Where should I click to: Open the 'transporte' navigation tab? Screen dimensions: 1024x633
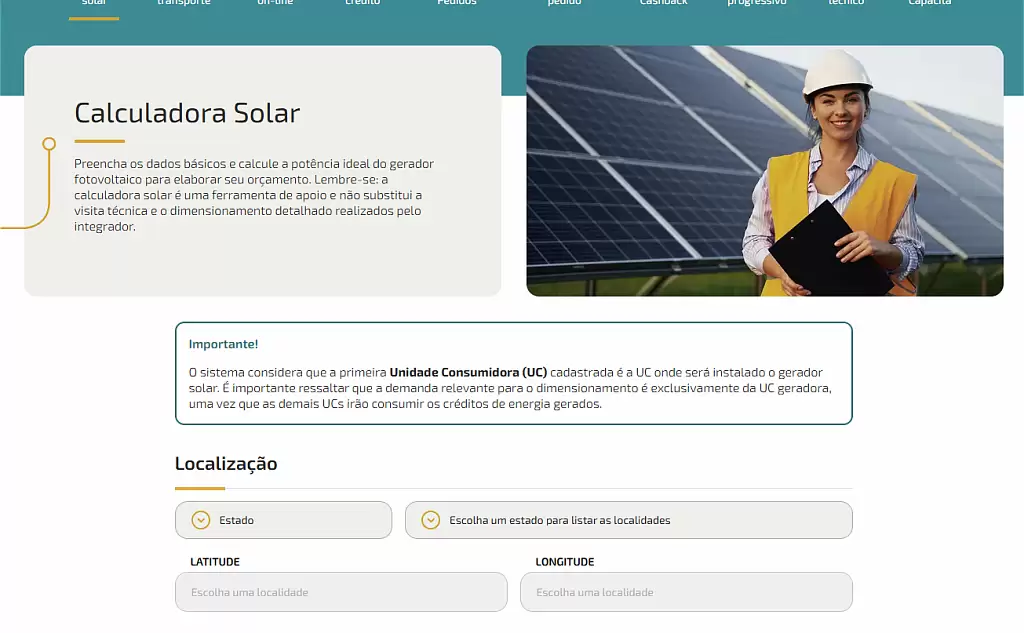(x=184, y=4)
